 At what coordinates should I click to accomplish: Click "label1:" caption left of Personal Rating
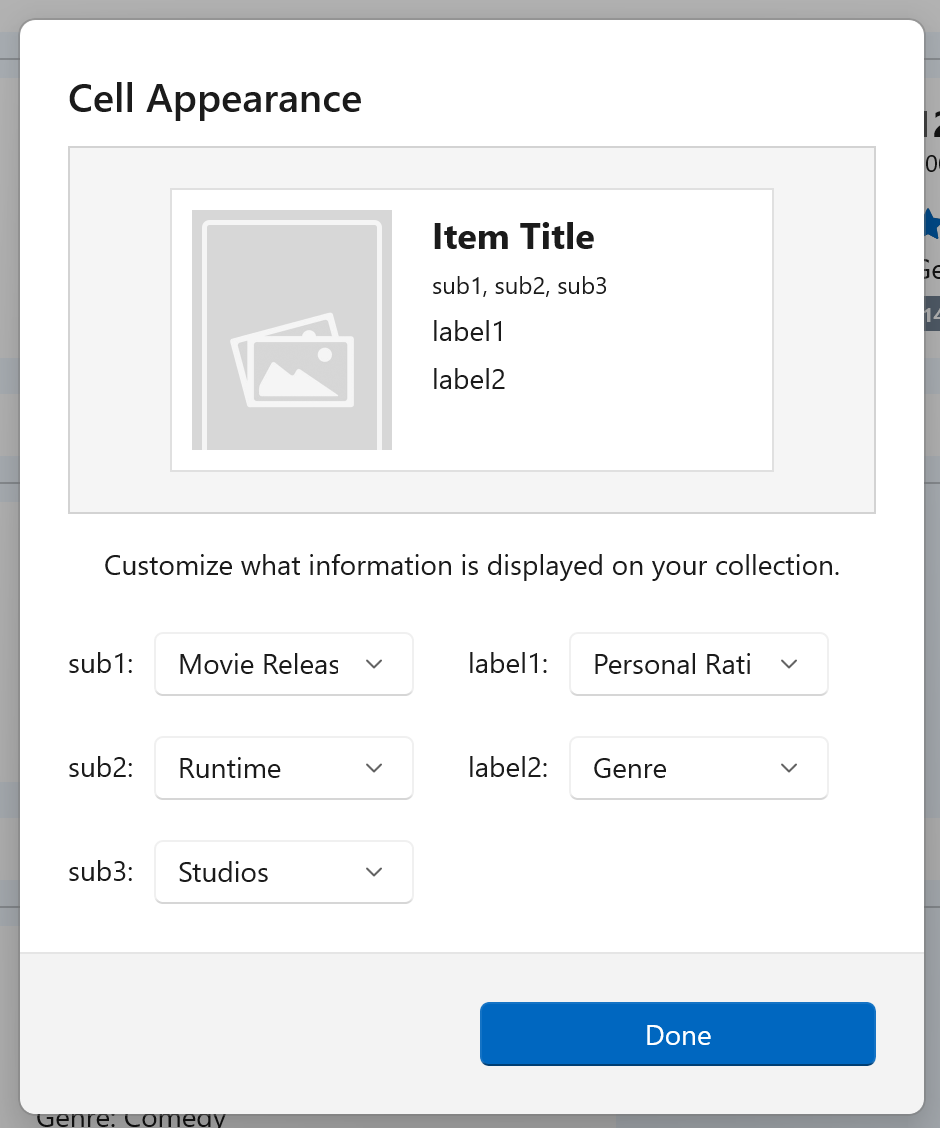coord(508,664)
